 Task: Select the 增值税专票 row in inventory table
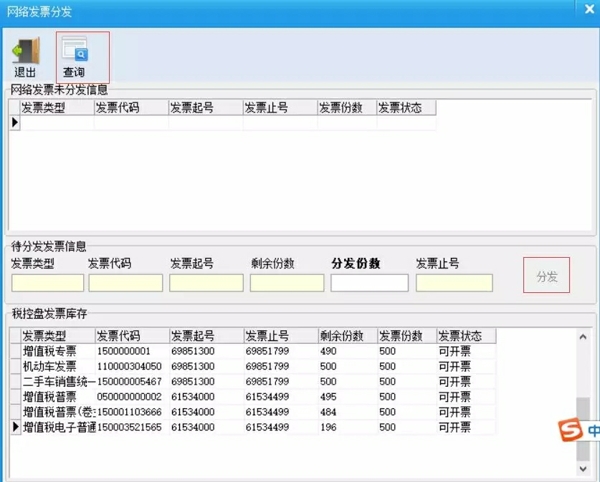(56, 352)
